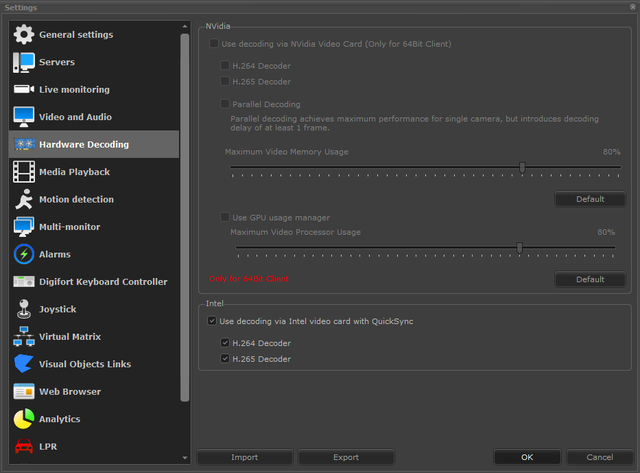The height and width of the screenshot is (473, 640).
Task: Click the Analytics pie chart icon
Action: (x=24, y=419)
